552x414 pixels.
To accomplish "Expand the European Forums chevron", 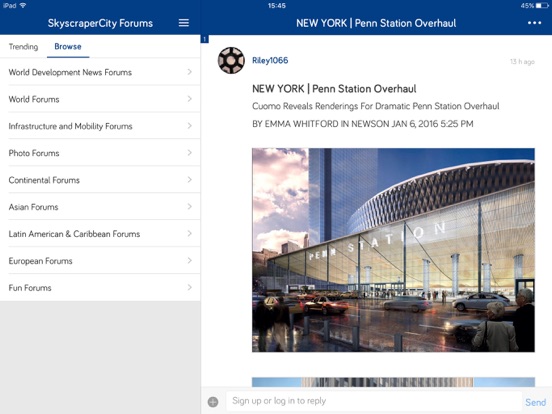I will click(x=189, y=261).
